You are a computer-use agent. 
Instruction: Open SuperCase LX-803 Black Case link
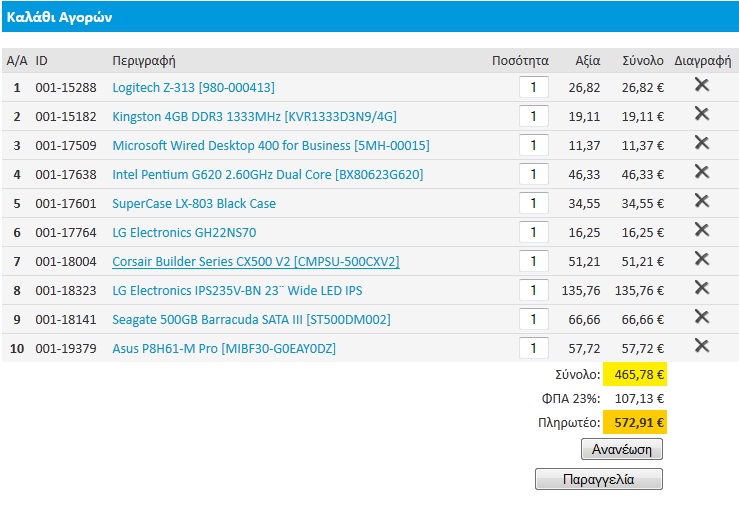[x=194, y=204]
